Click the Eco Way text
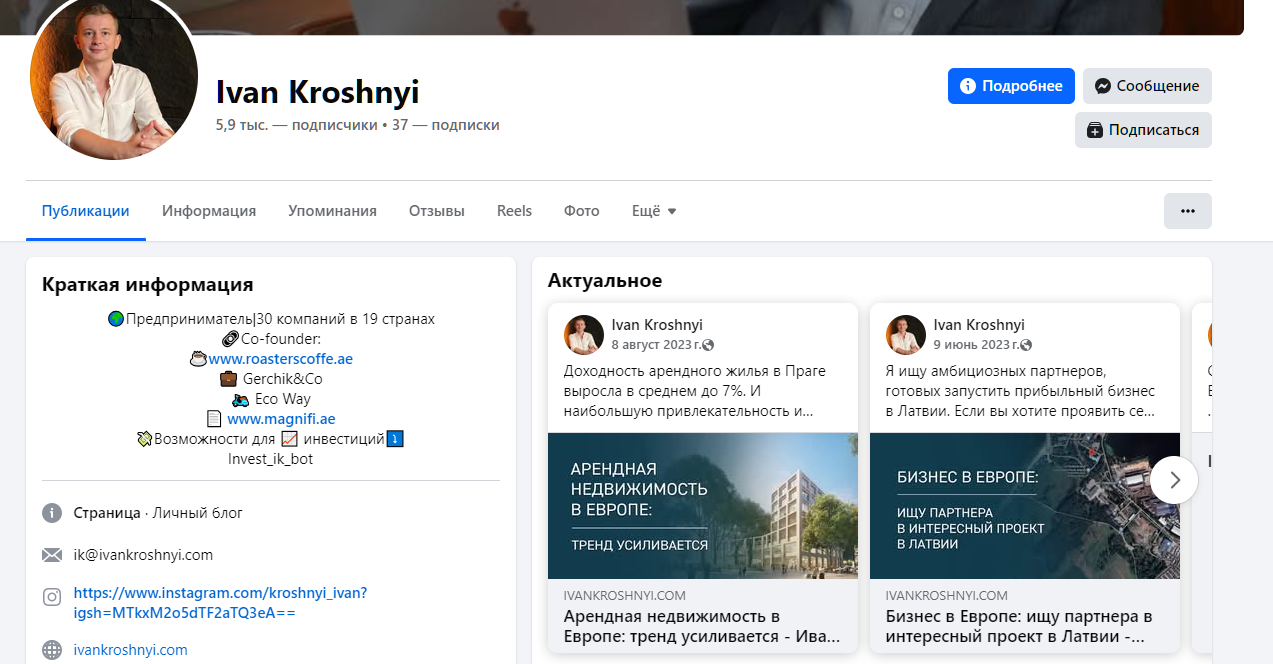 tap(283, 399)
